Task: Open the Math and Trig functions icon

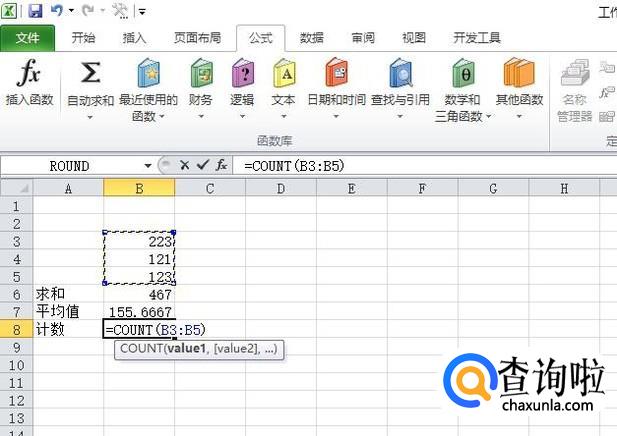Action: [463, 73]
